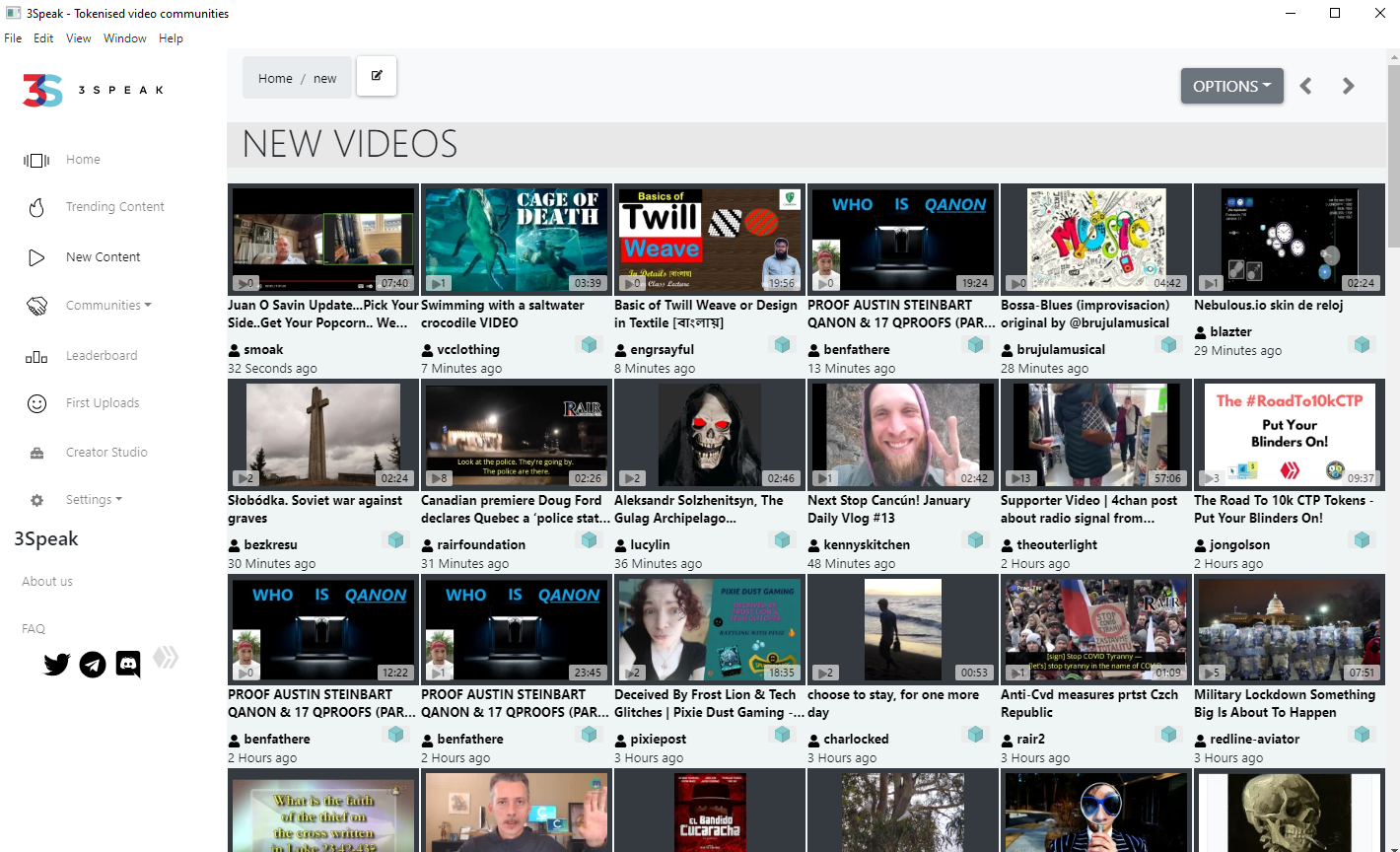Open 'Next Stop Cancún! January Daily Vlog #13'
The image size is (1400, 852).
point(888,510)
